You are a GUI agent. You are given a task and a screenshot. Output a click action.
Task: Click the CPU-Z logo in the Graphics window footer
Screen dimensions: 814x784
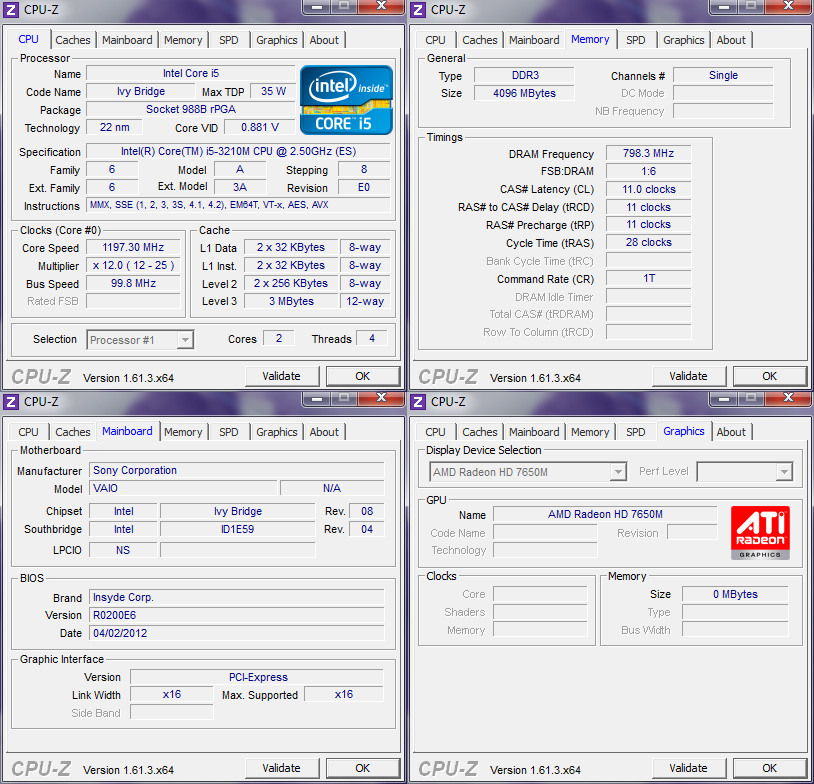coord(448,768)
